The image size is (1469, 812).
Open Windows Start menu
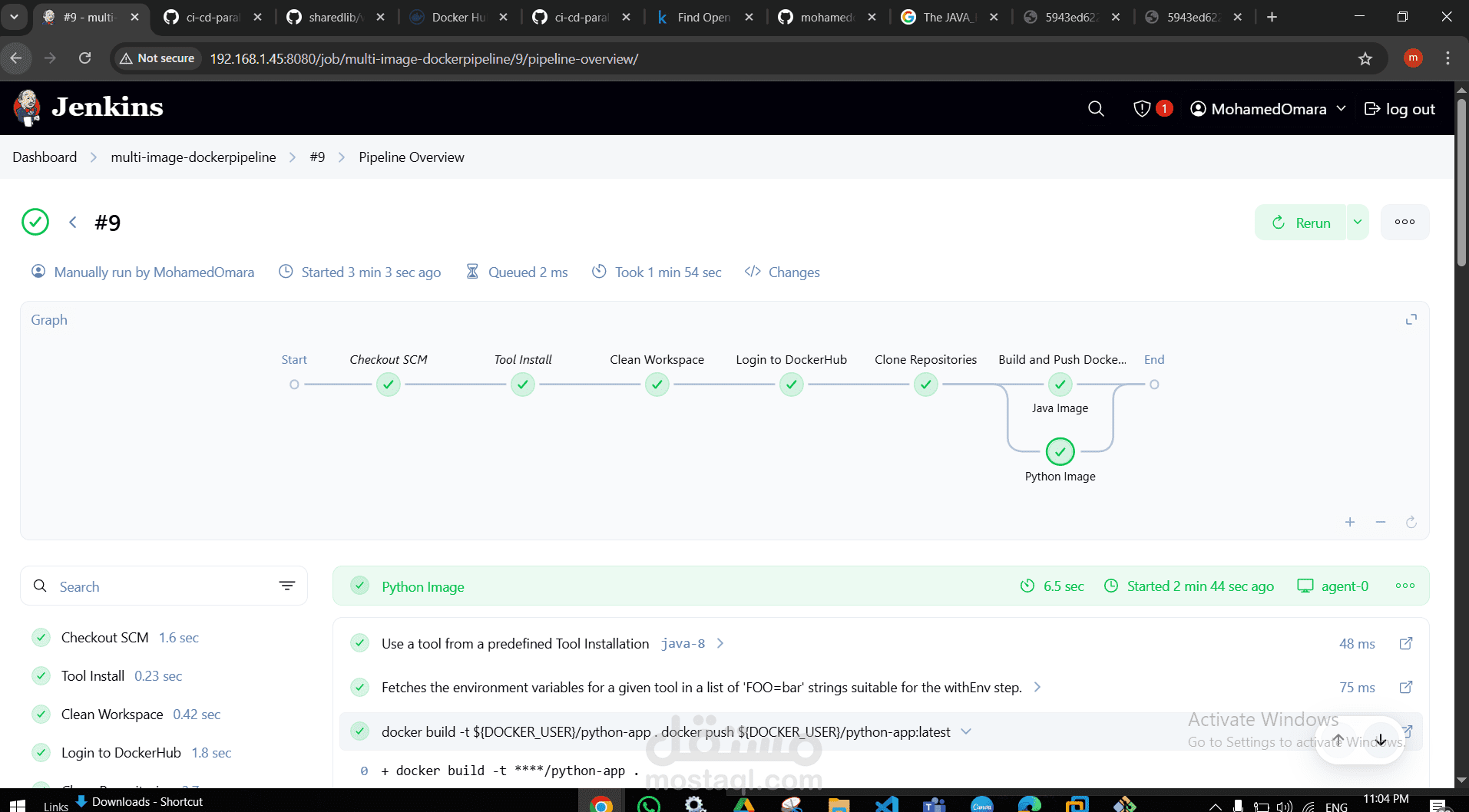(x=17, y=804)
